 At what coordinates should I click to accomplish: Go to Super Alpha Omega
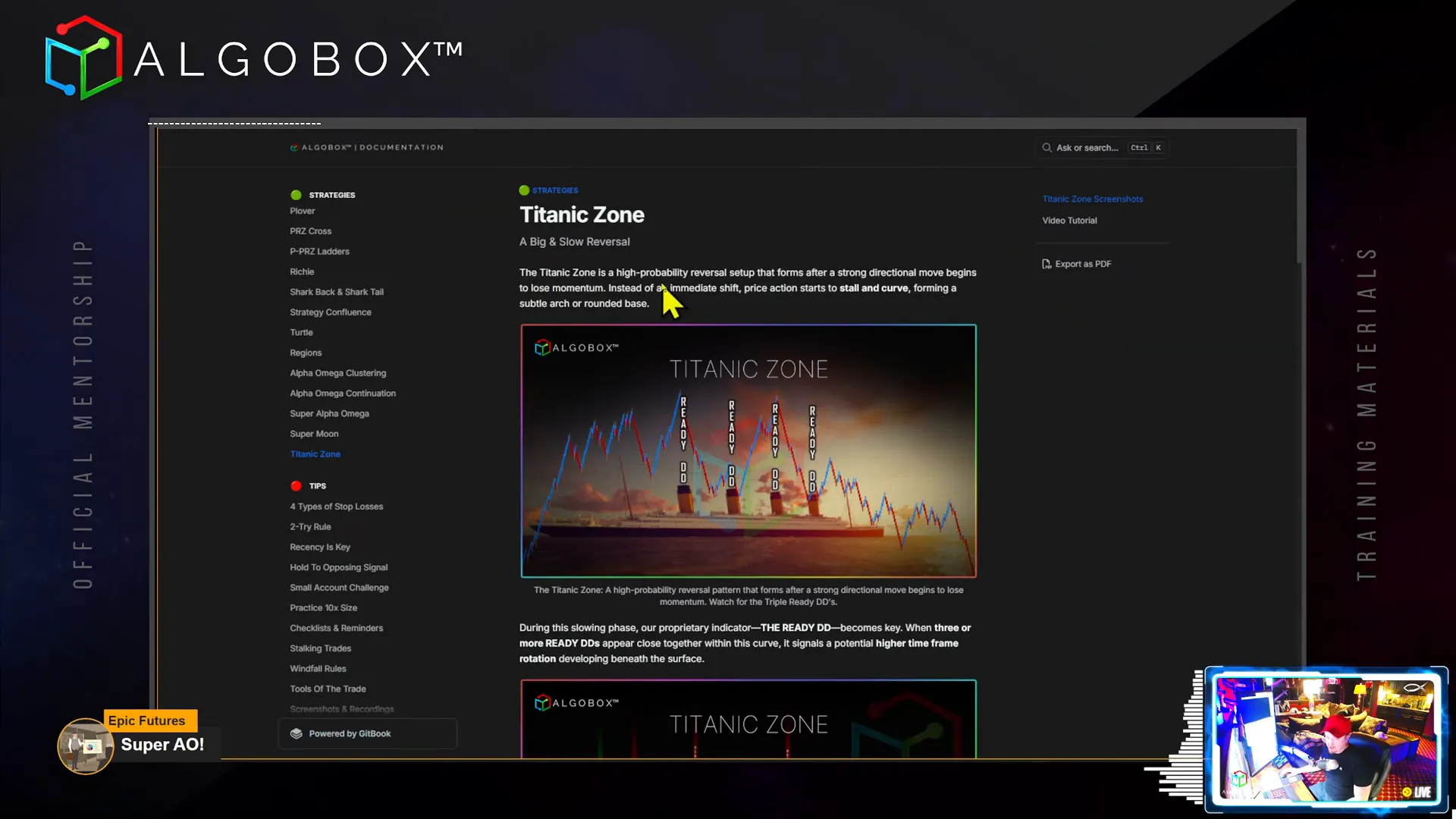329,414
